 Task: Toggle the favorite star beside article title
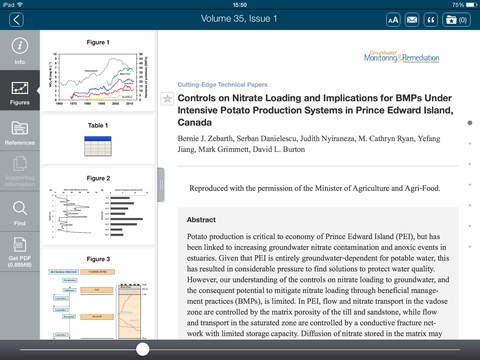[167, 99]
